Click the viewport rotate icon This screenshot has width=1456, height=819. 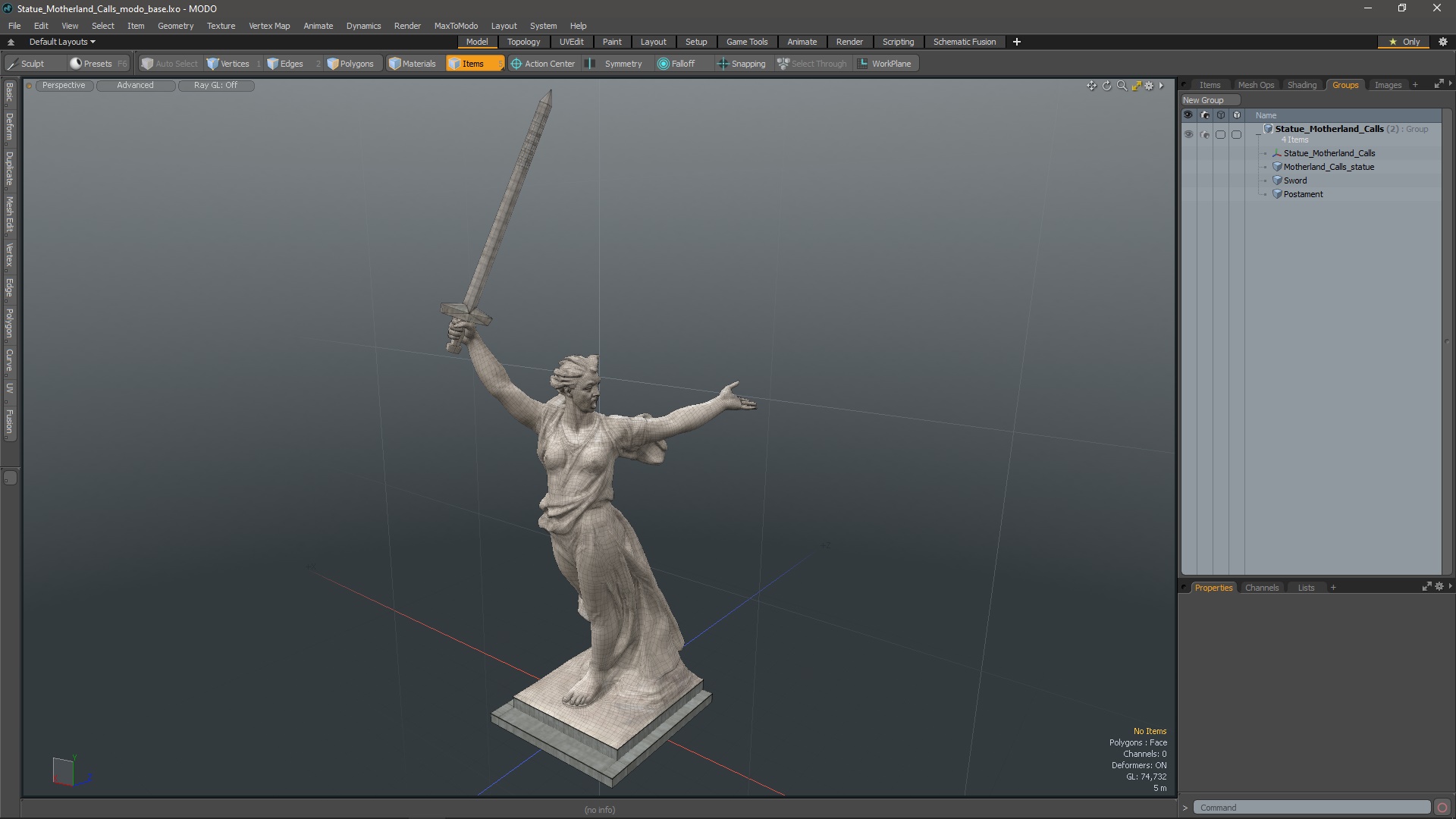pos(1106,86)
